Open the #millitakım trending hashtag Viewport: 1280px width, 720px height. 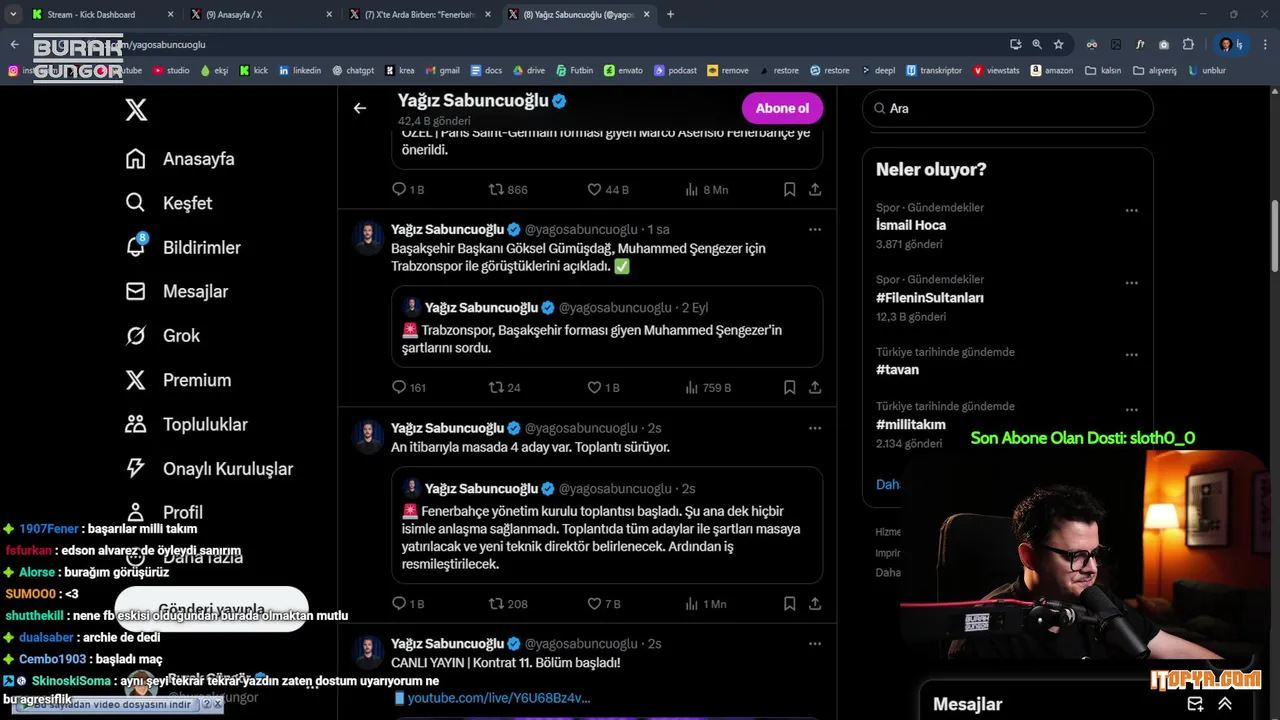point(910,424)
